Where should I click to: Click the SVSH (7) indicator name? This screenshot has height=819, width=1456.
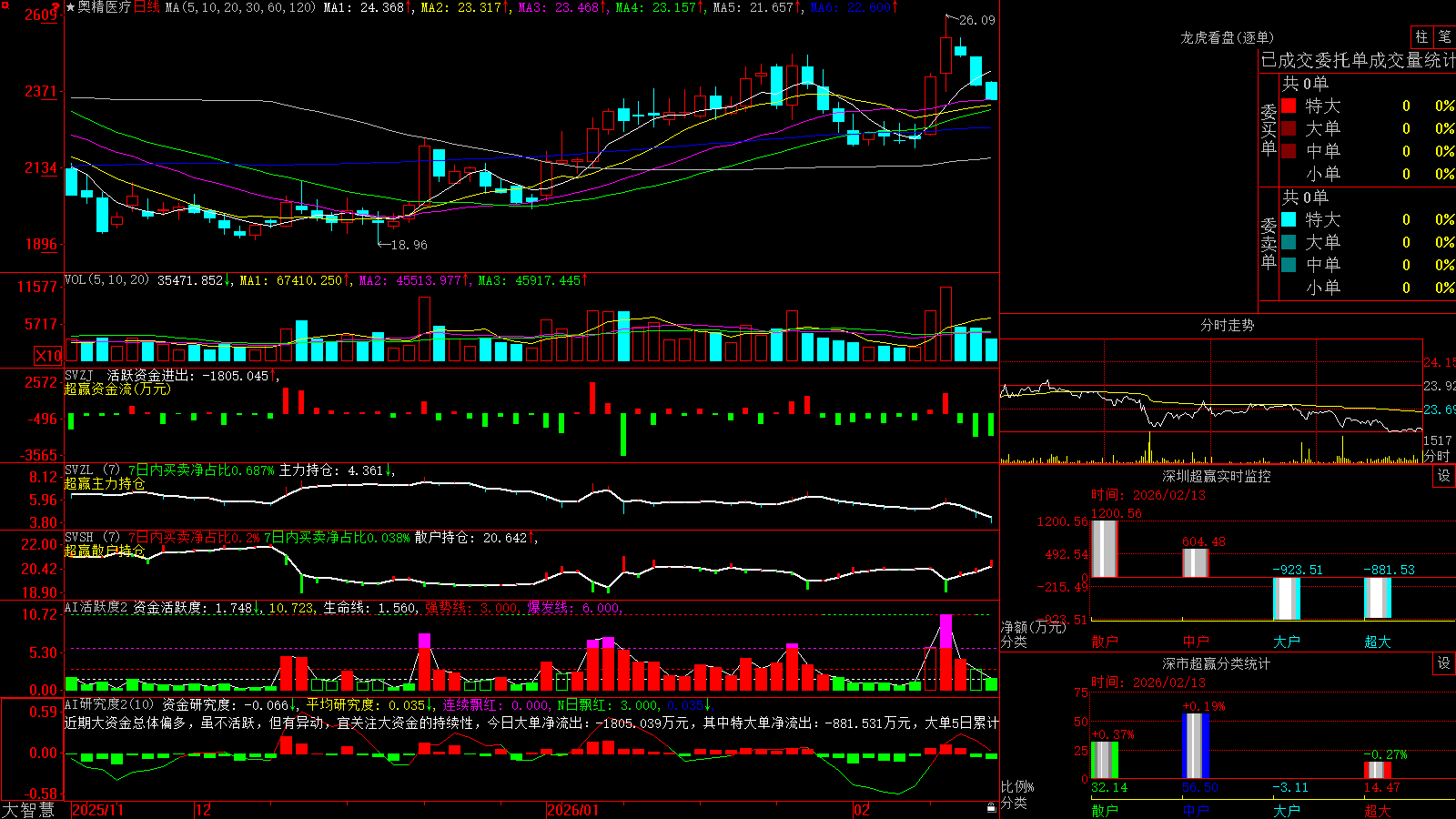click(92, 538)
